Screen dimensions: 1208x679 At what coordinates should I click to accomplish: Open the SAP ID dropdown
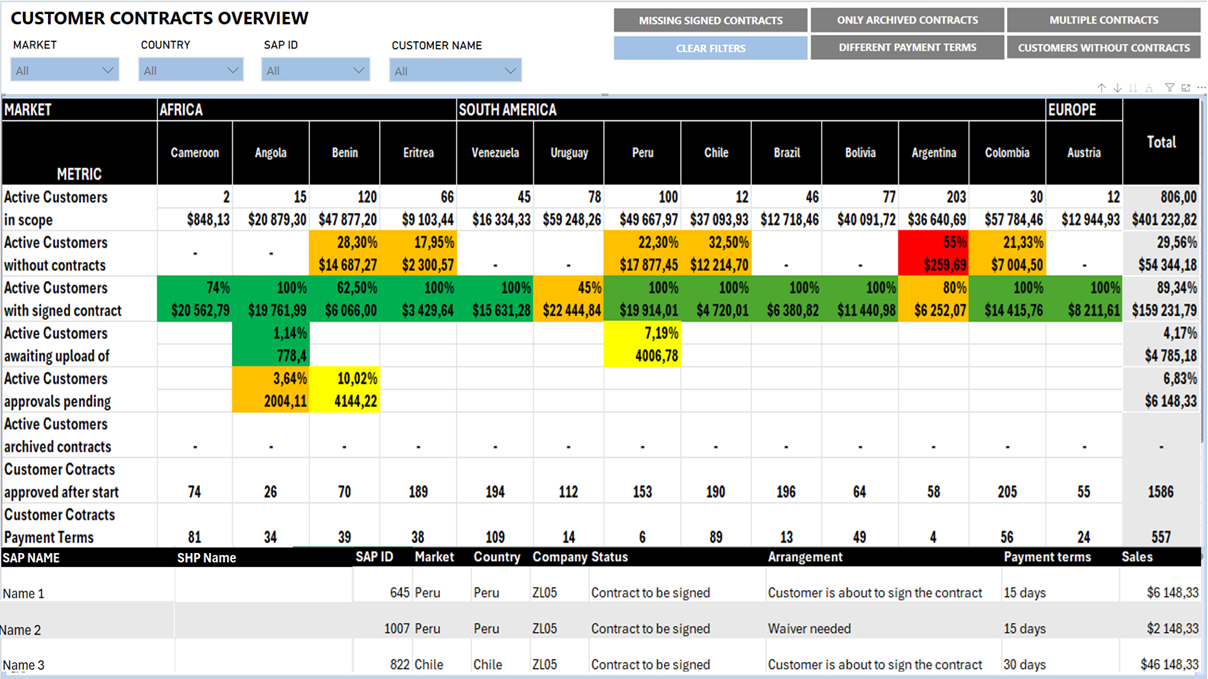pos(315,70)
